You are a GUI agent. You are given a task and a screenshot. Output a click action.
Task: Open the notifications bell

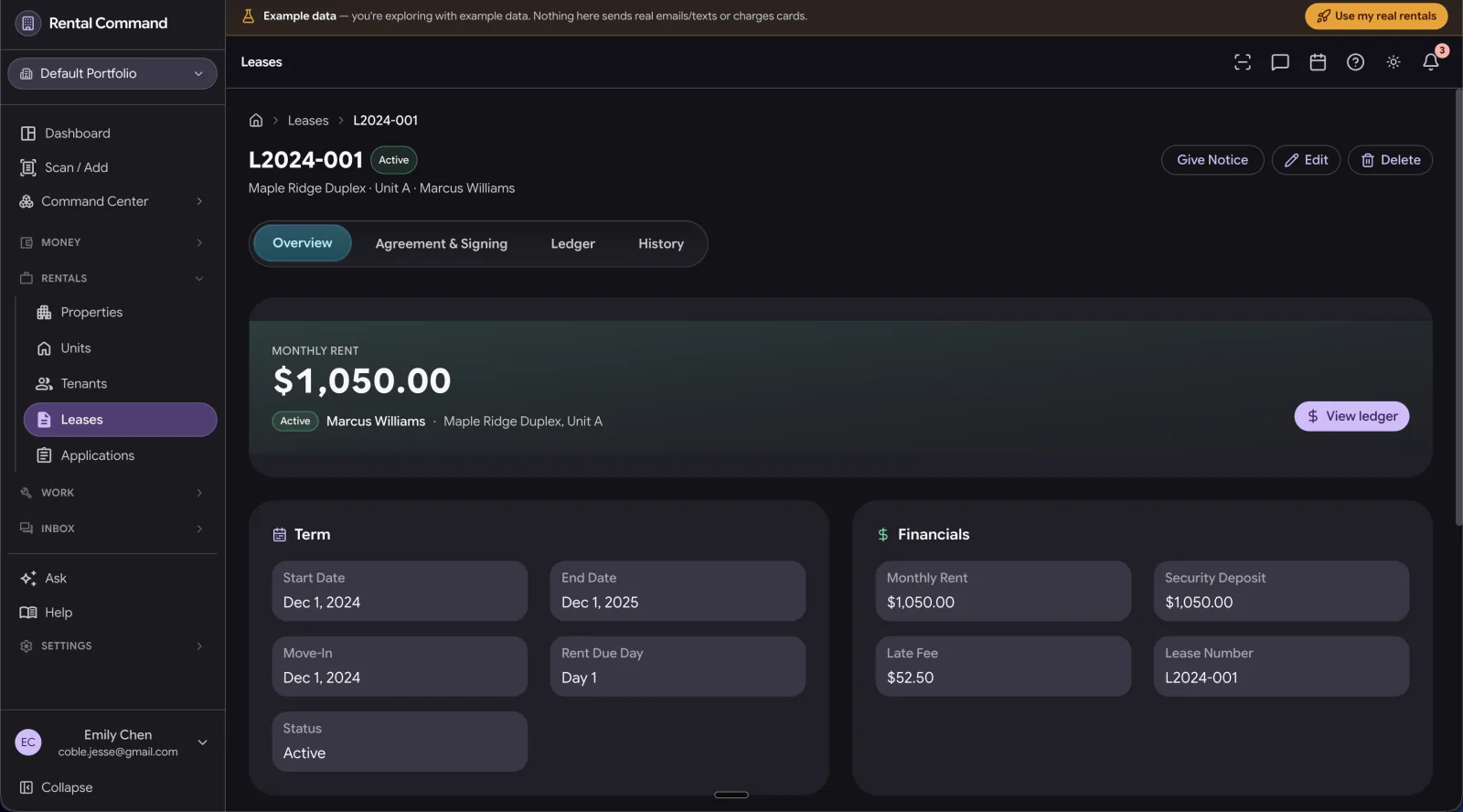tap(1431, 62)
